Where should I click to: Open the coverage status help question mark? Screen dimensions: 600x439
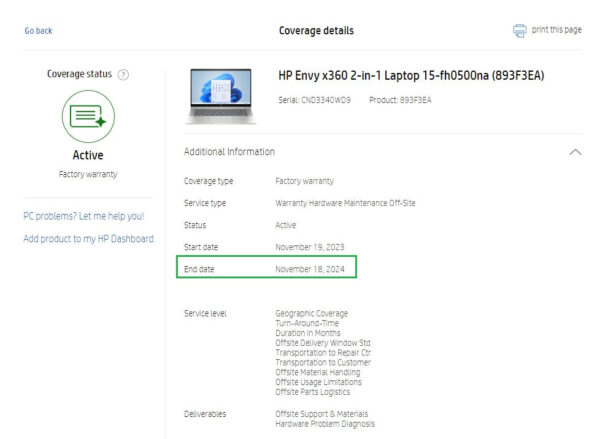click(x=123, y=74)
